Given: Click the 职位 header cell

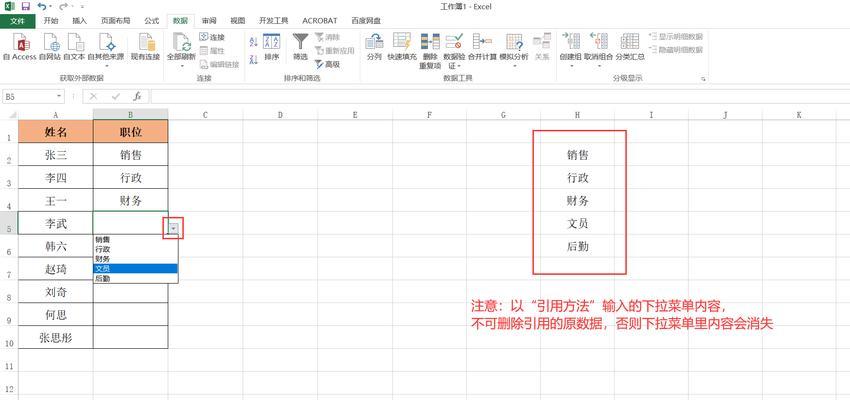Looking at the screenshot, I should pyautogui.click(x=131, y=132).
